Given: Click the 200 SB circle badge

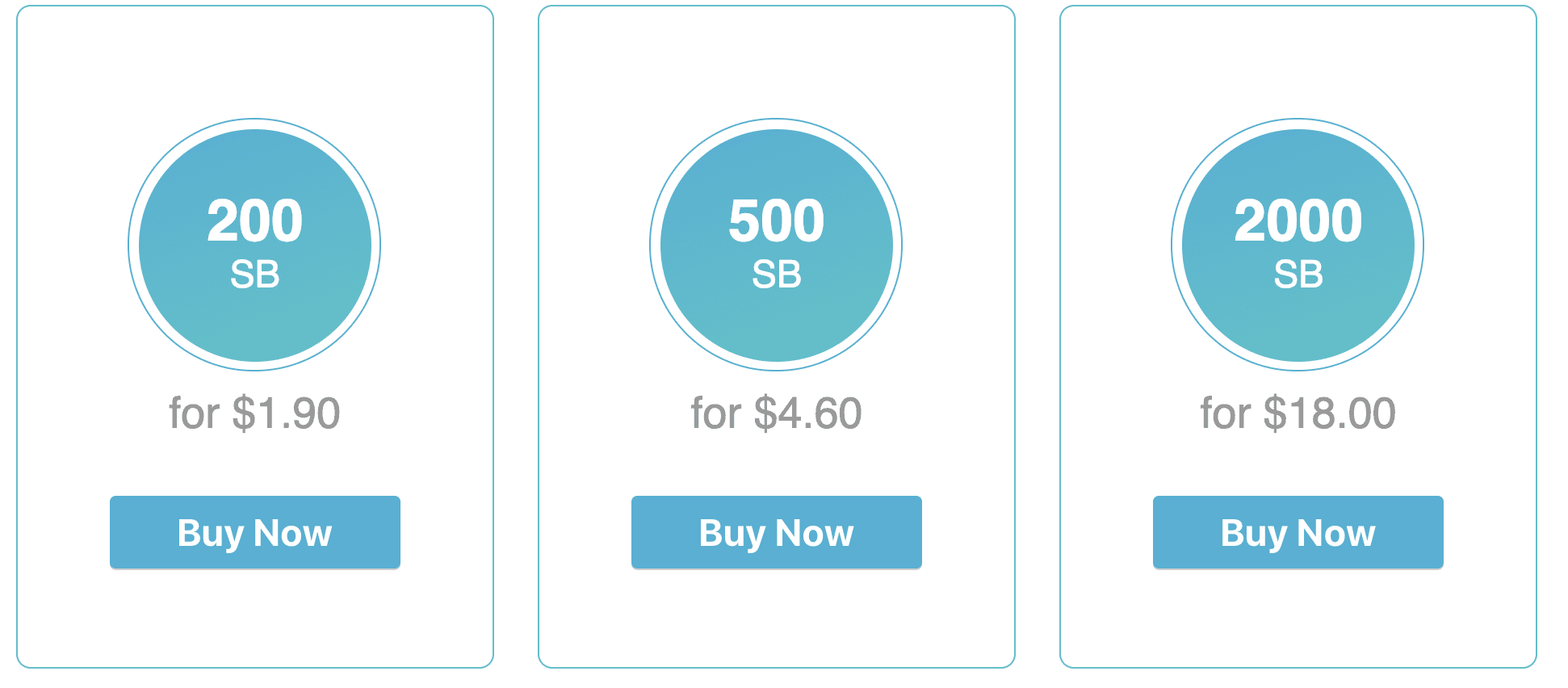Looking at the screenshot, I should pyautogui.click(x=254, y=245).
